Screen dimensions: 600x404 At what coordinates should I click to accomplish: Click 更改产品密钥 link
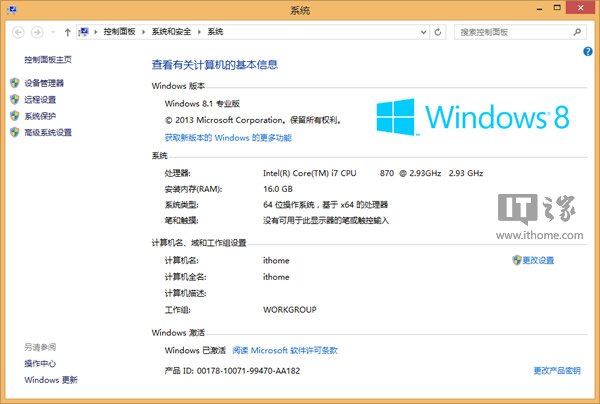point(557,371)
